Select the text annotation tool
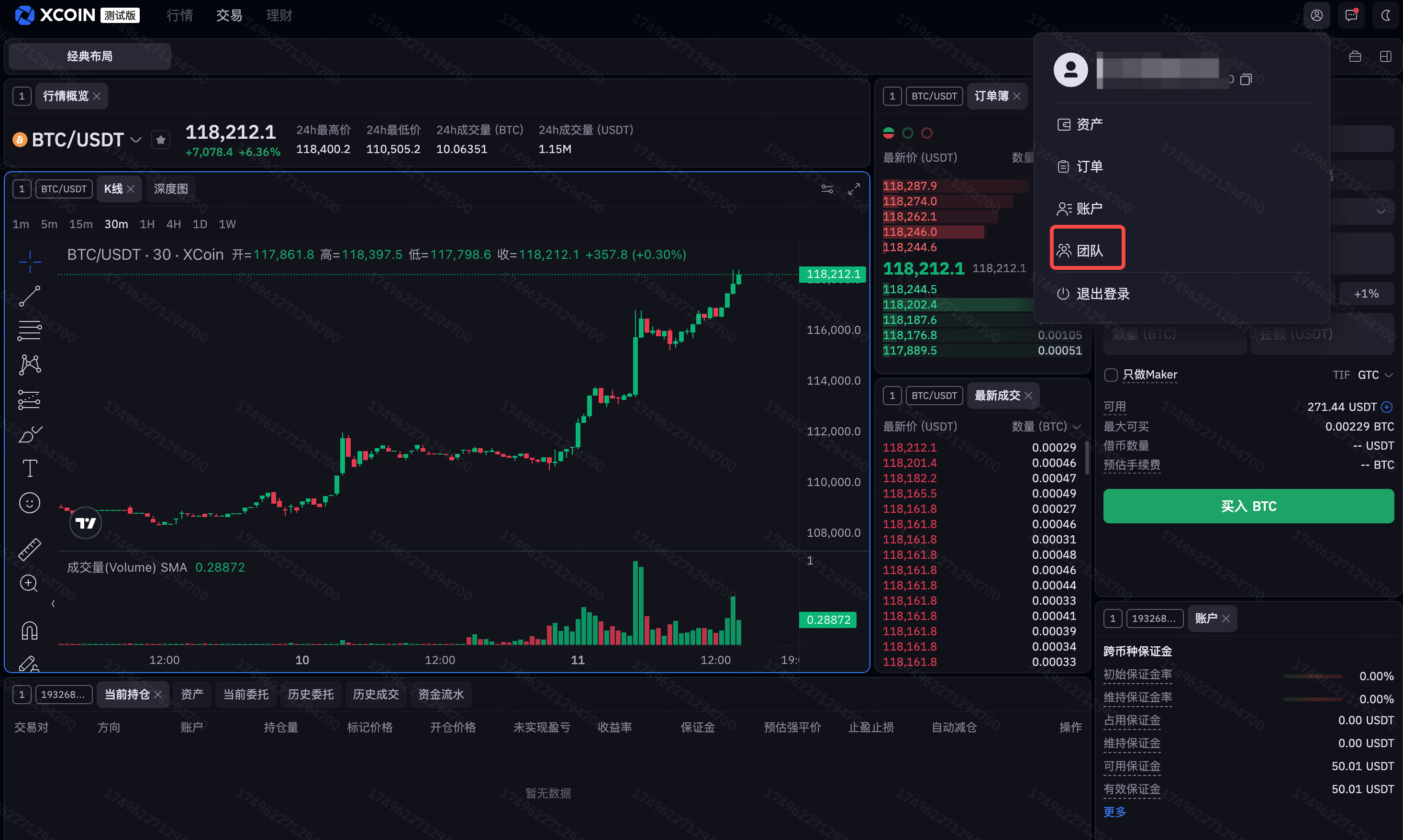Image resolution: width=1403 pixels, height=840 pixels. point(30,468)
